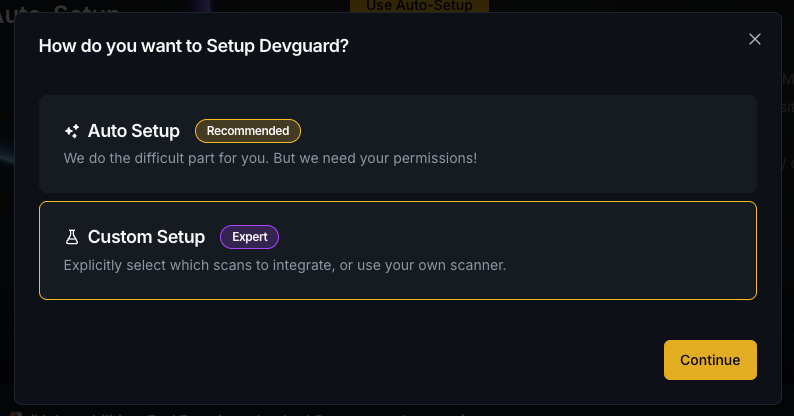Screen dimensions: 794x416
Task: Click the Use Auto-Setup button behind dialog
Action: [x=419, y=6]
